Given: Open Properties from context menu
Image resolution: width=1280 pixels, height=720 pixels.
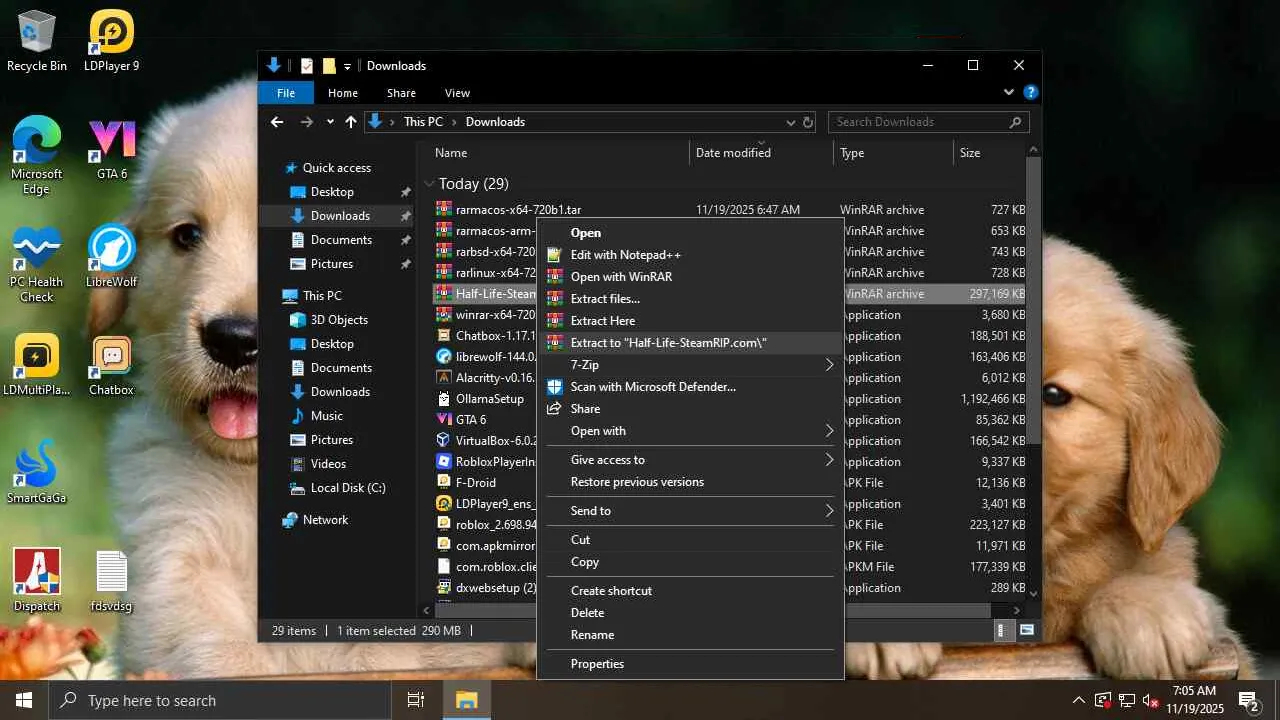Looking at the screenshot, I should (690, 664).
